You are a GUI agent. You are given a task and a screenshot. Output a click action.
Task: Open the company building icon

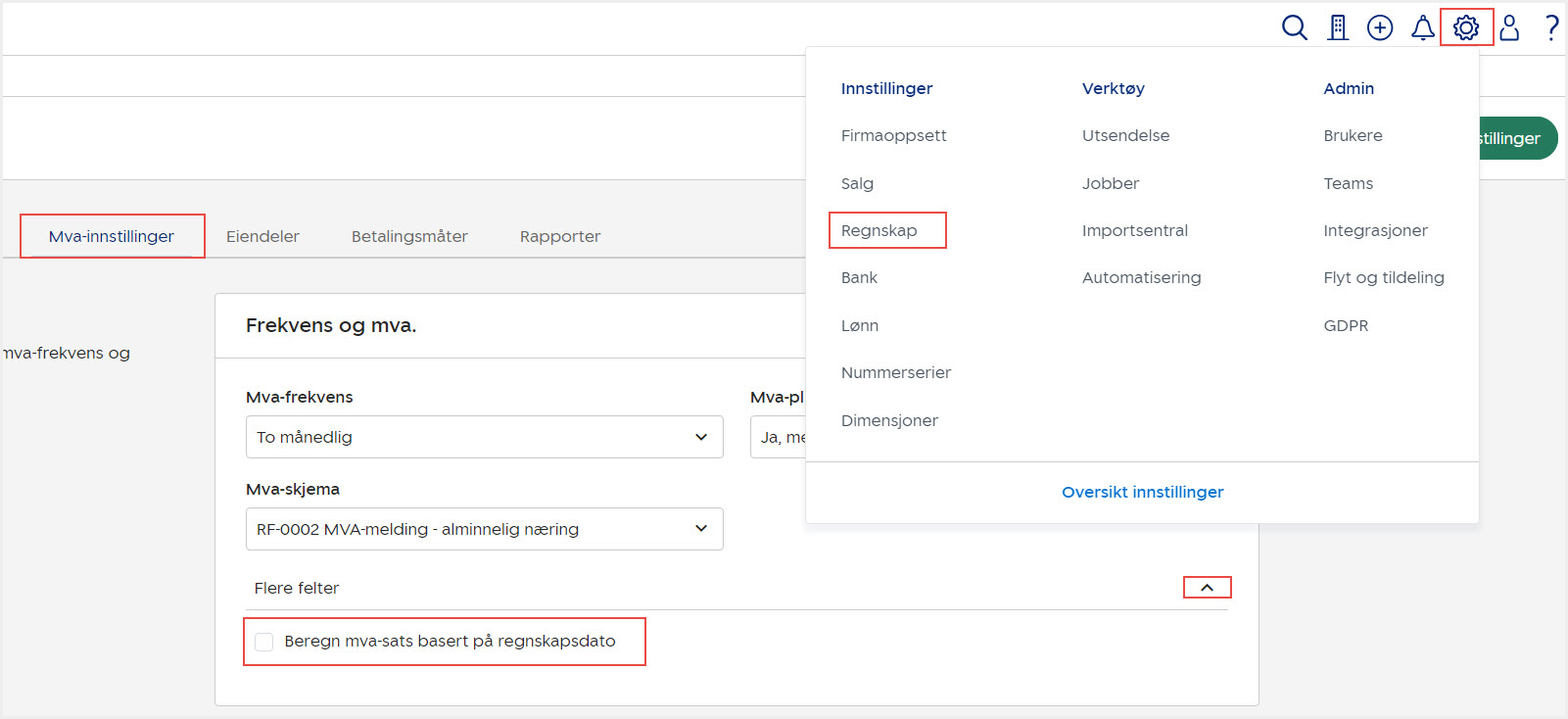pos(1337,27)
